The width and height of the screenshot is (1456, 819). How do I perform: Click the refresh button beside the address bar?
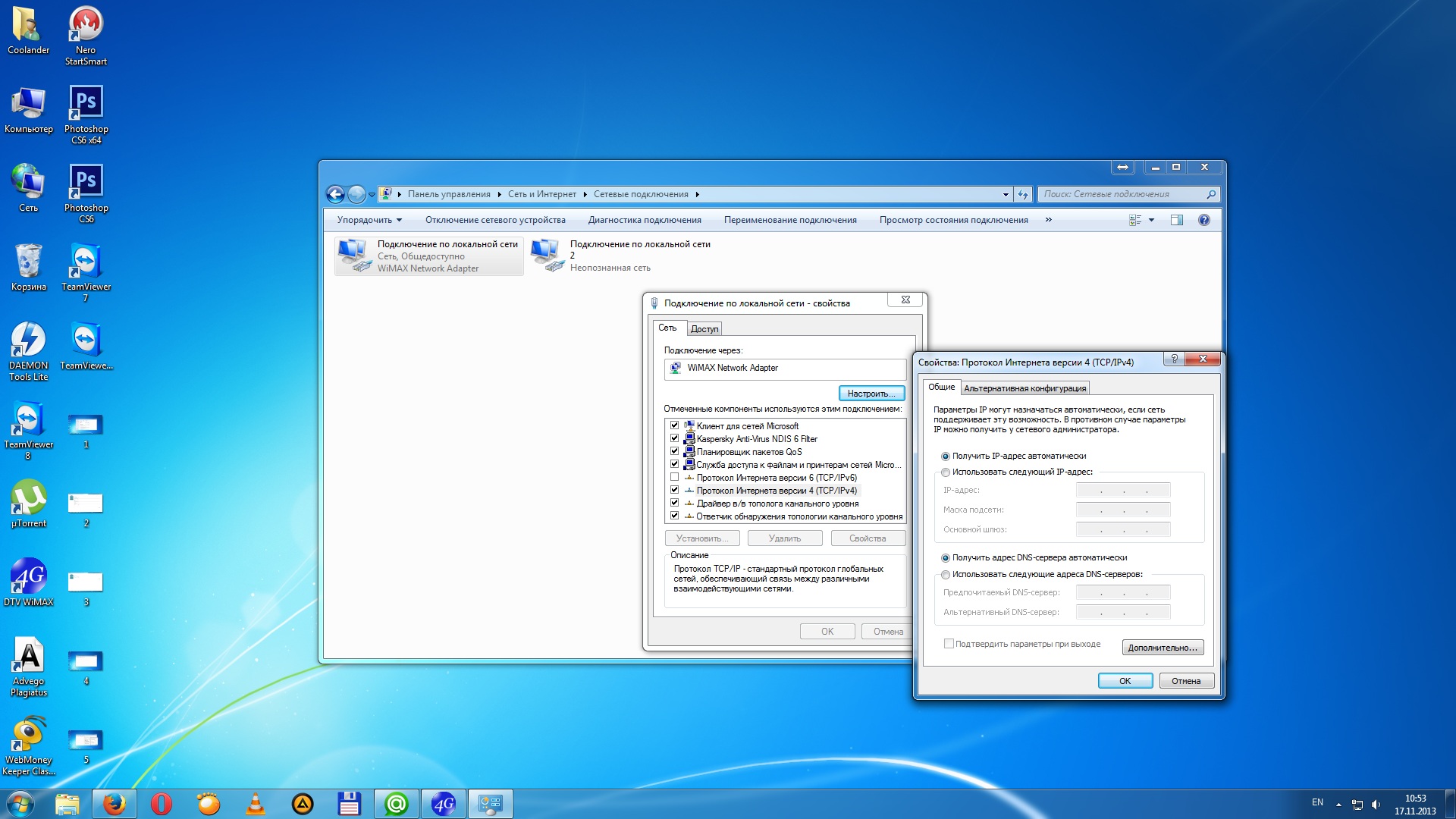[x=1023, y=194]
